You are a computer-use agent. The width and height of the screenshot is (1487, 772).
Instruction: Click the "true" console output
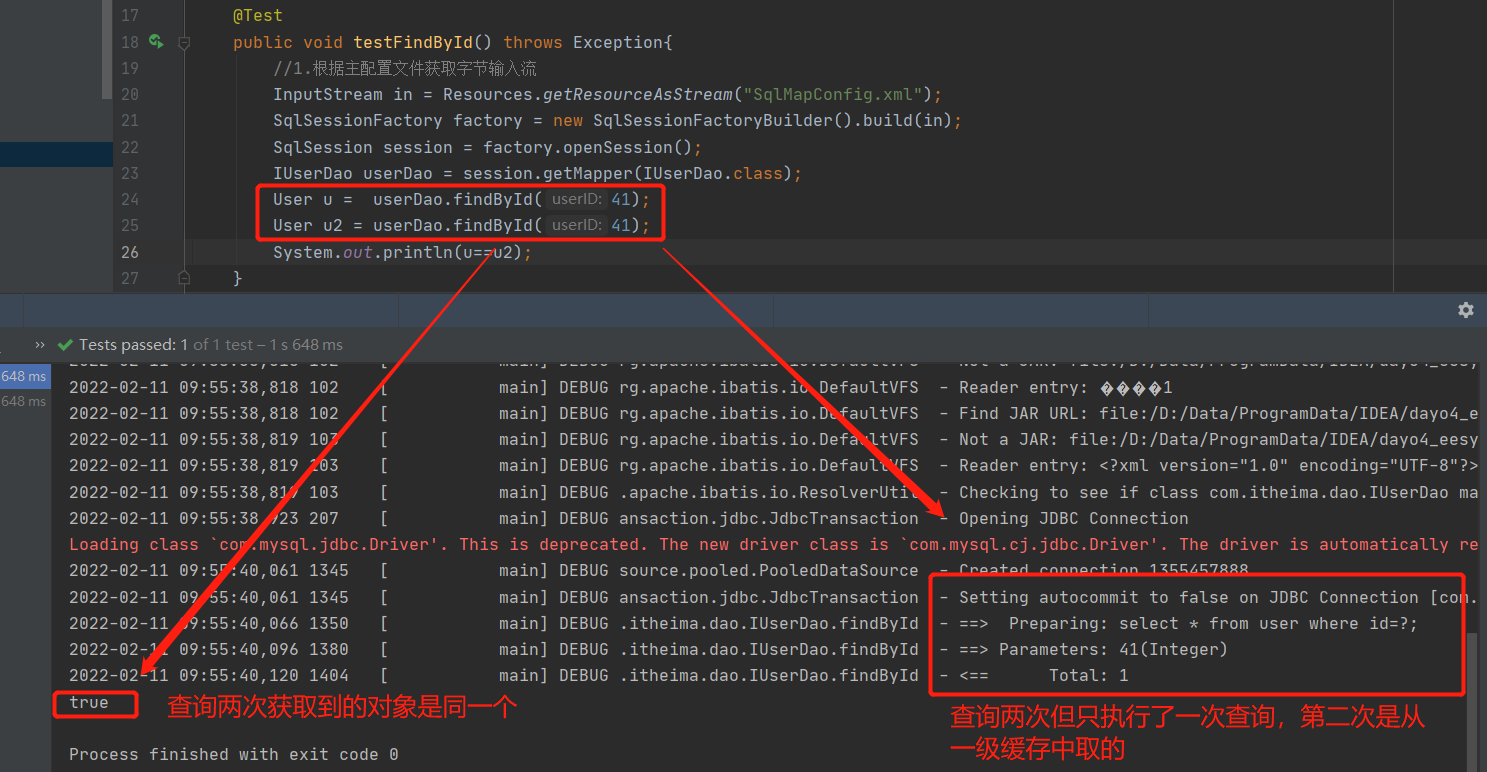tap(89, 703)
